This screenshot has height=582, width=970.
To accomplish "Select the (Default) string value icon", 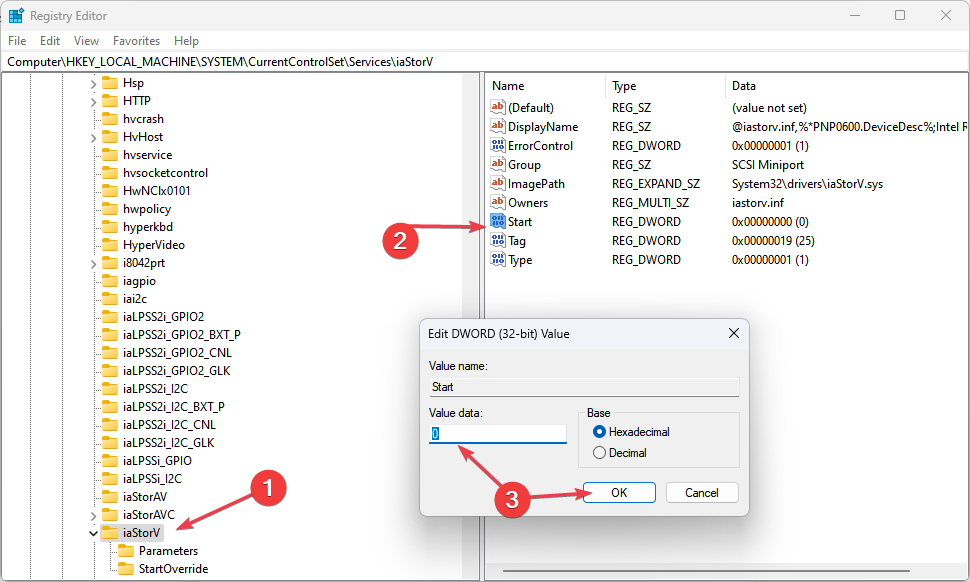I will [x=497, y=107].
